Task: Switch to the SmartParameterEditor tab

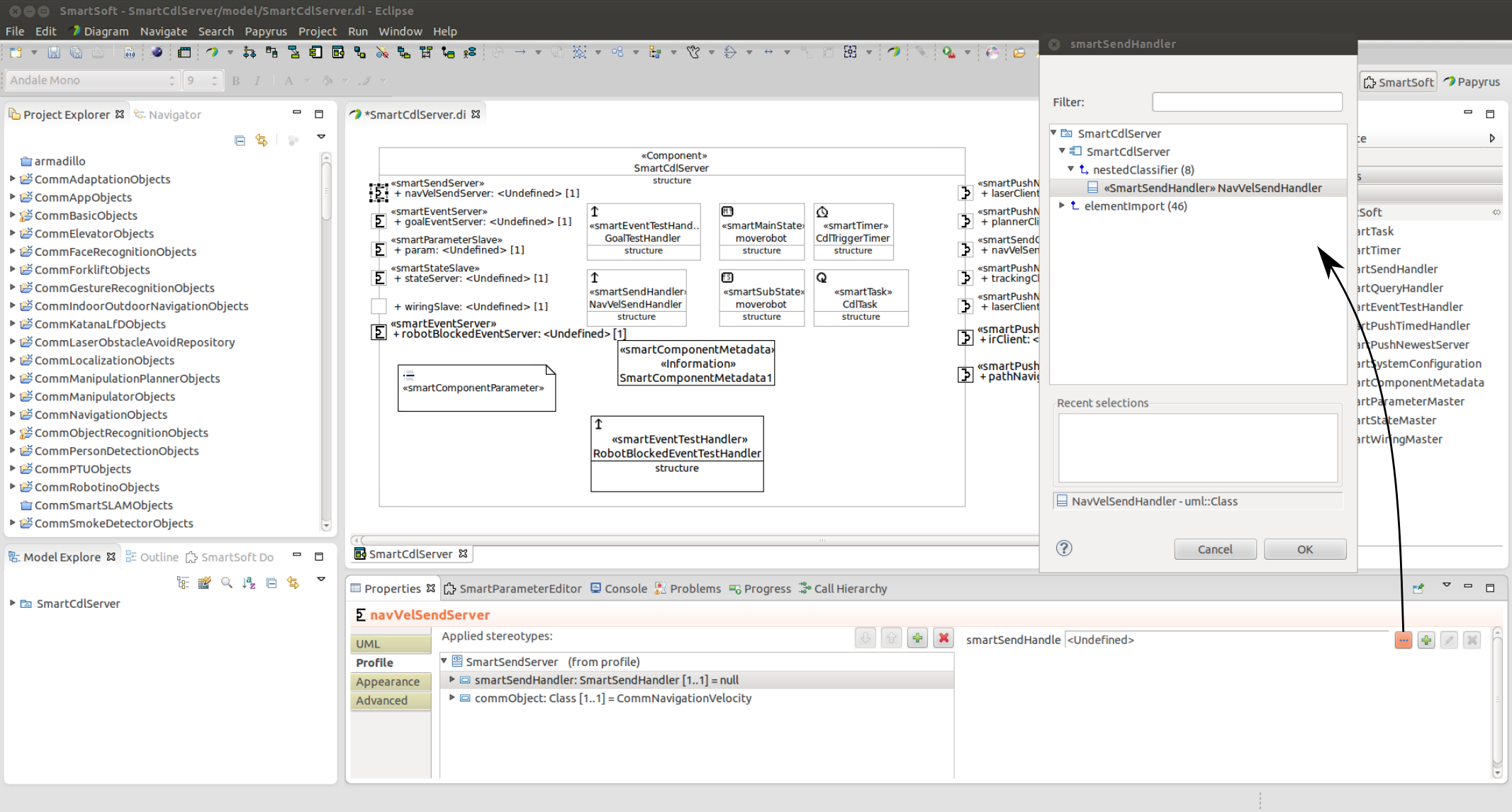Action: click(513, 588)
